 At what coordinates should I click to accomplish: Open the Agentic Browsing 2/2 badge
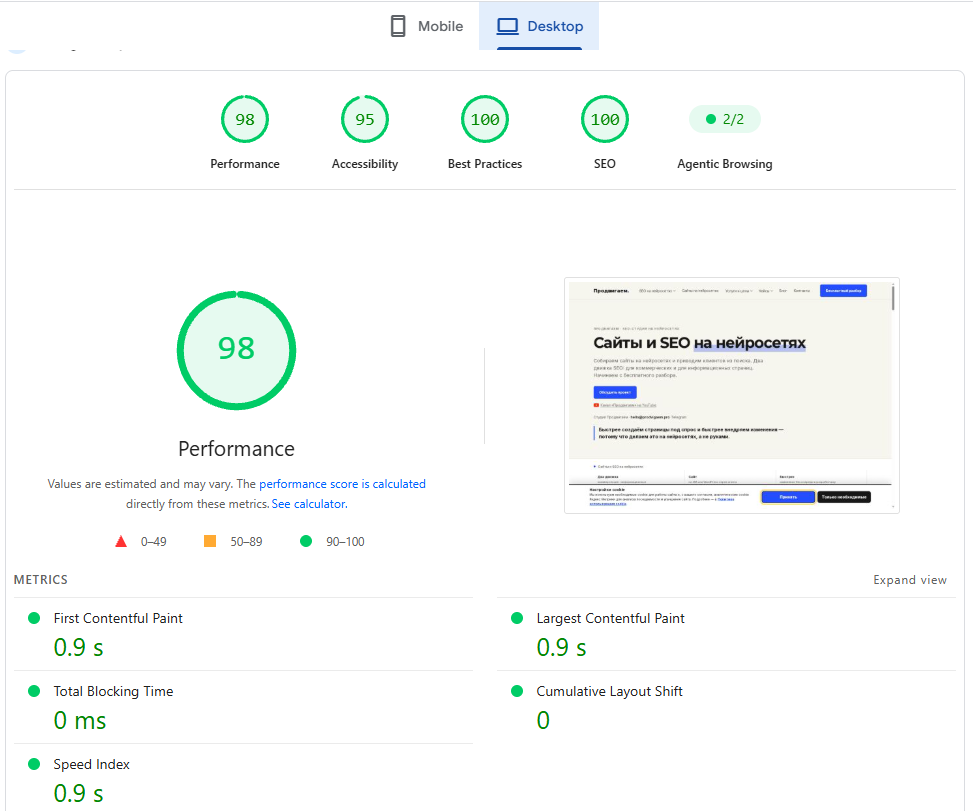pos(725,119)
